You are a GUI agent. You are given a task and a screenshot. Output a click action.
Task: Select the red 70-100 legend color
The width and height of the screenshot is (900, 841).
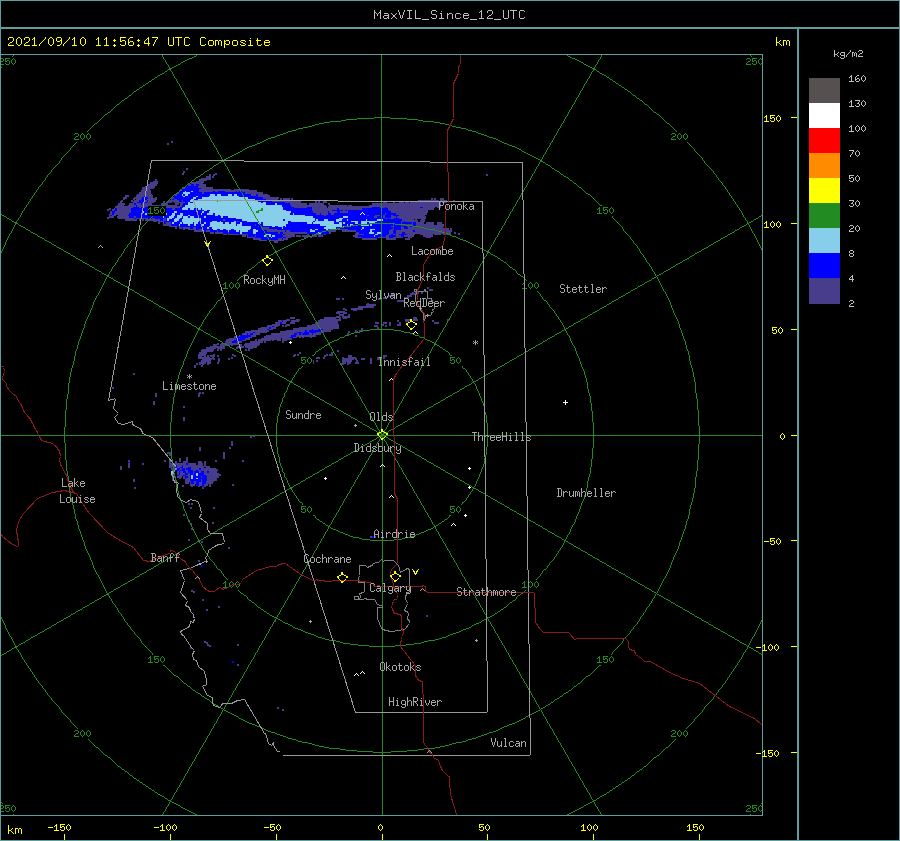click(x=824, y=141)
